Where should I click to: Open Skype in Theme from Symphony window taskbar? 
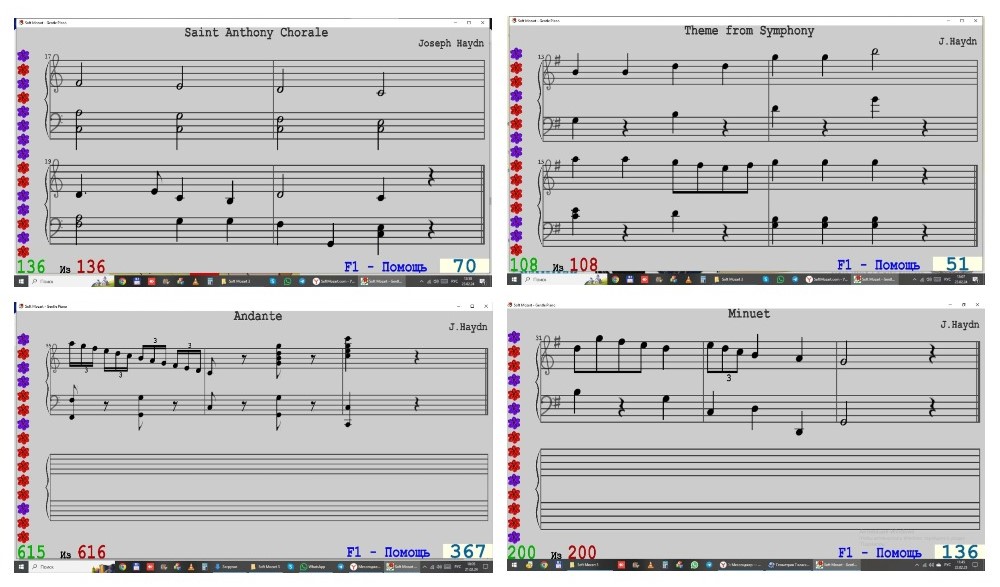pyautogui.click(x=766, y=279)
